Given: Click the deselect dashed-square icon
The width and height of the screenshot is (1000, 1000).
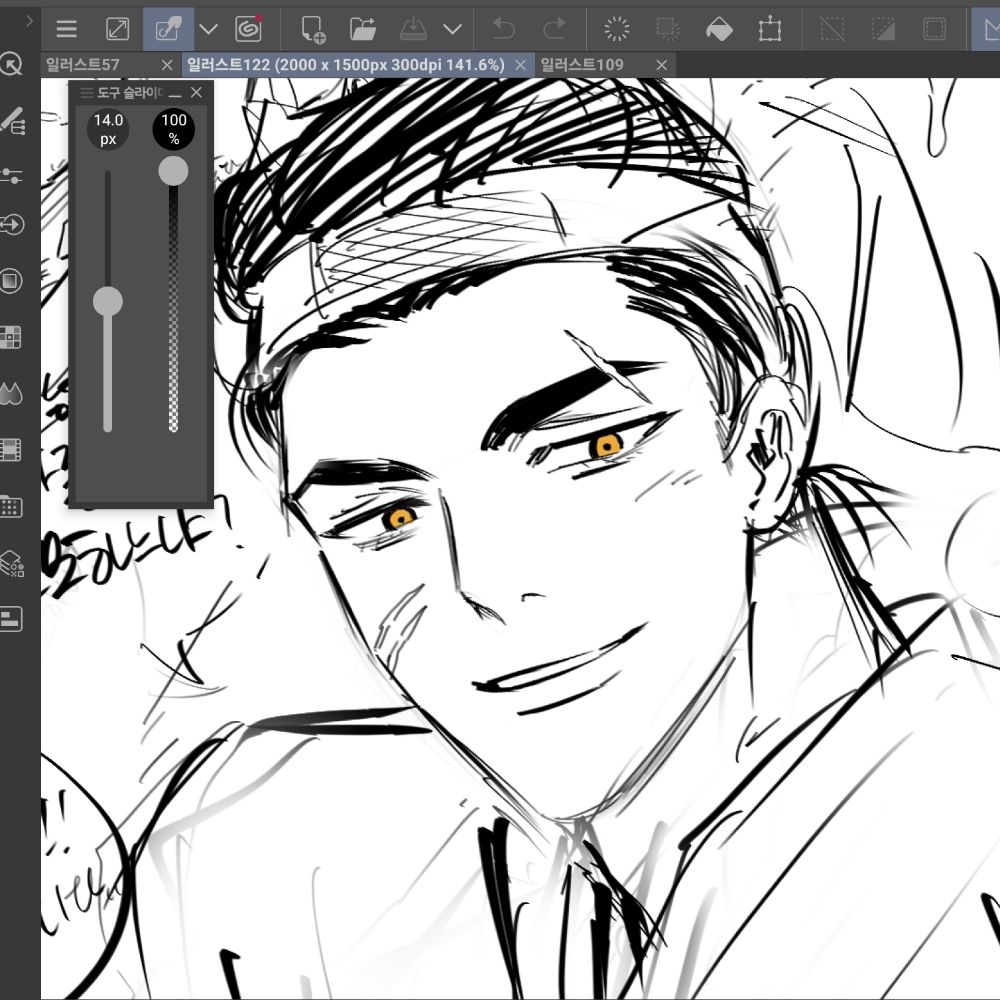Looking at the screenshot, I should click(668, 29).
